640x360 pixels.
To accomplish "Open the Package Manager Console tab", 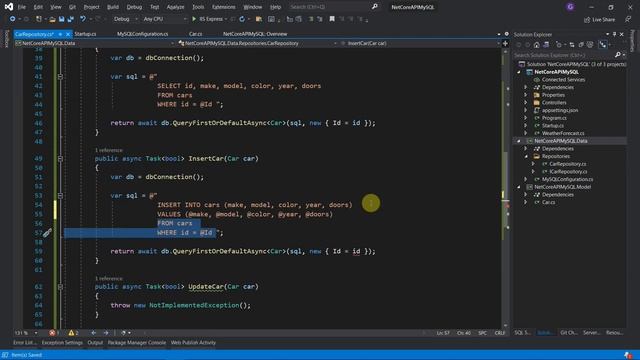I will click(x=137, y=343).
